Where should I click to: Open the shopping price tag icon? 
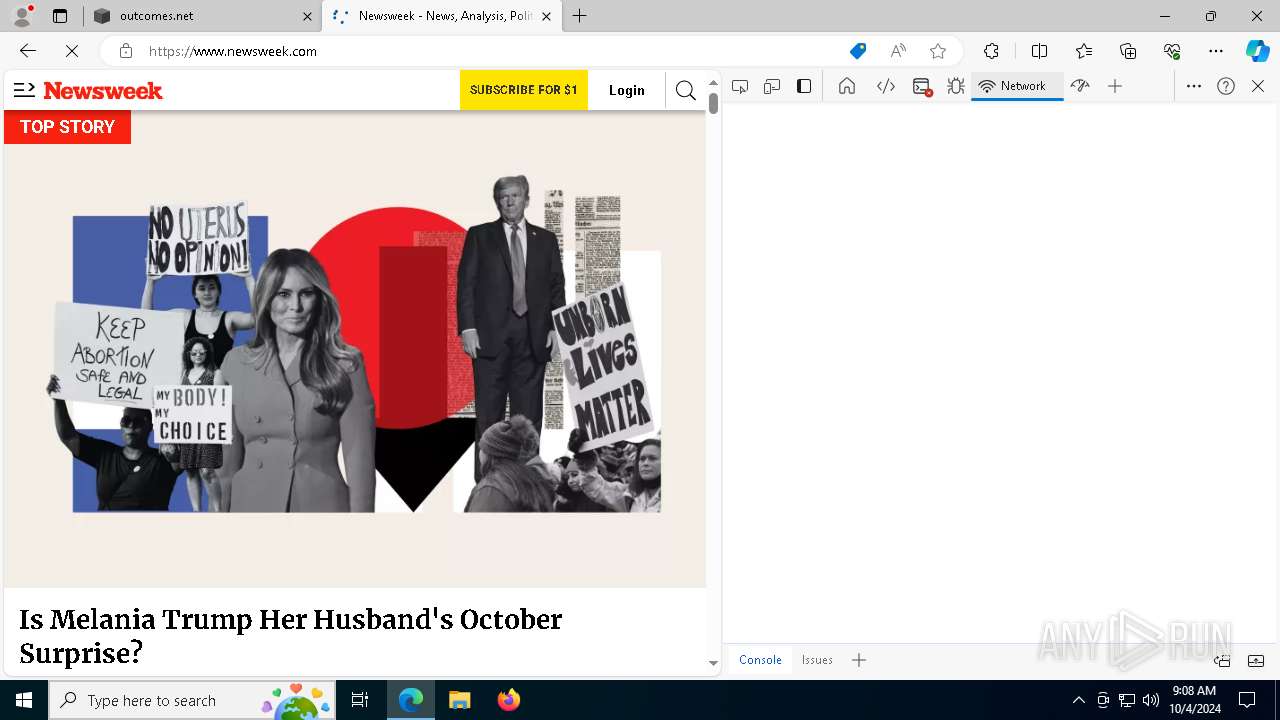click(858, 51)
